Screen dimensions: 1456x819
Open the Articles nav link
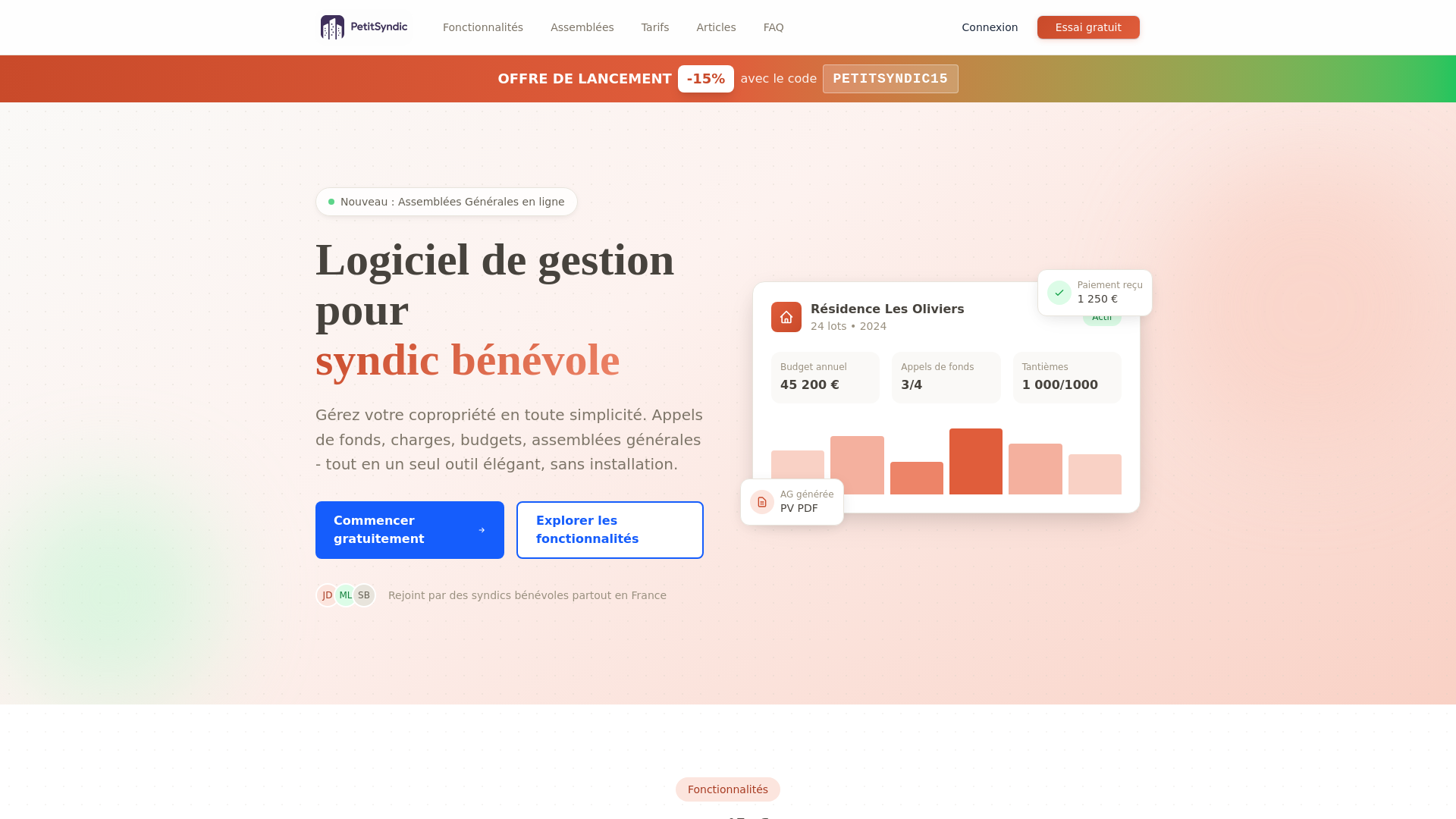pos(716,27)
